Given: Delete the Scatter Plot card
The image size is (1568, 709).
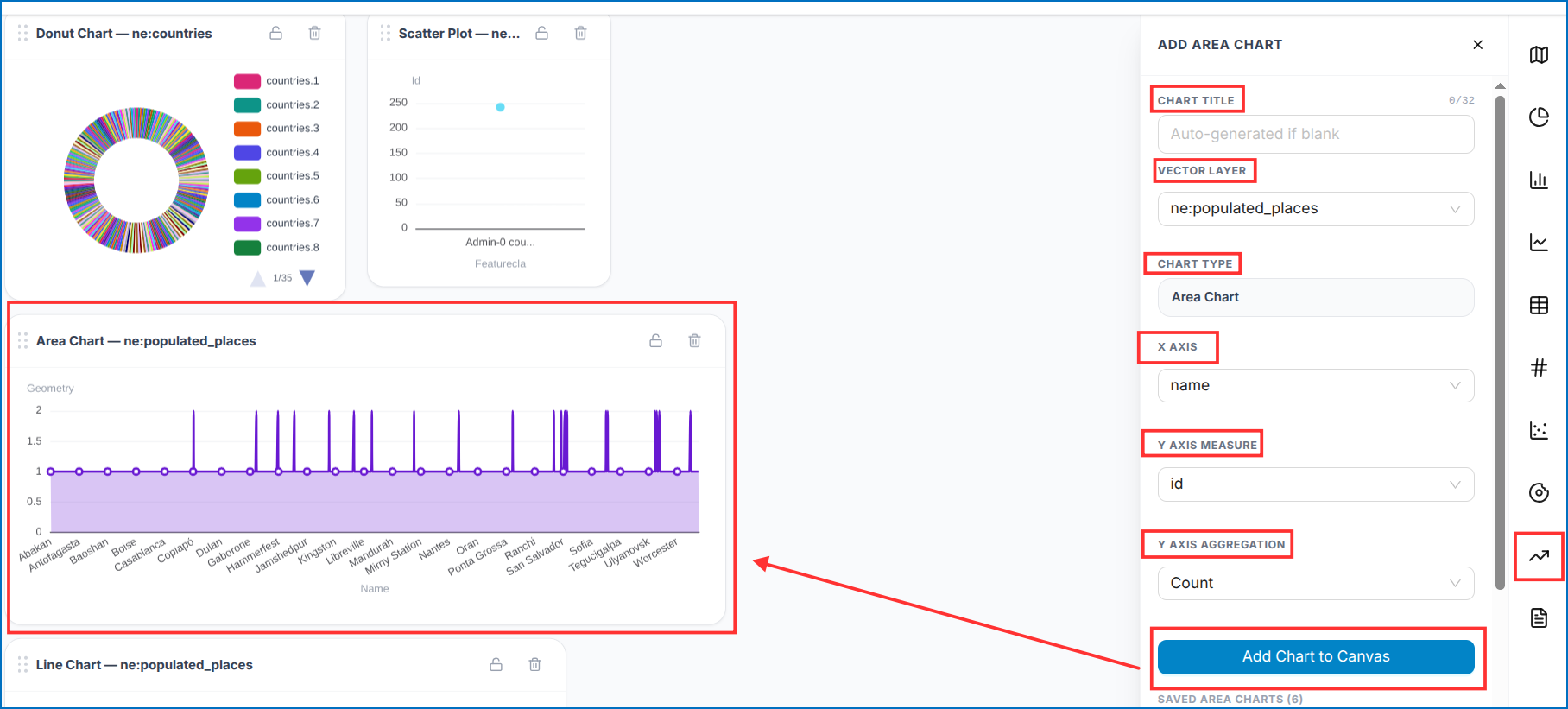Looking at the screenshot, I should [581, 33].
